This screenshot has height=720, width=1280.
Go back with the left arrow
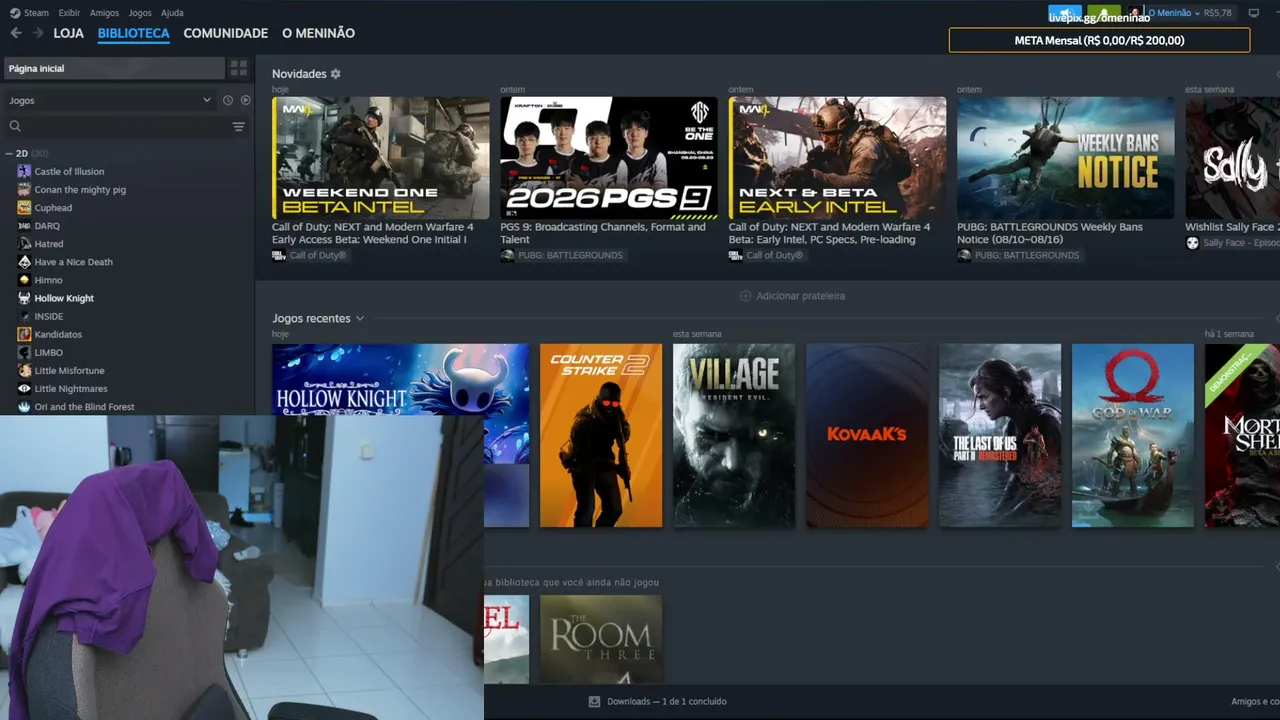point(15,33)
